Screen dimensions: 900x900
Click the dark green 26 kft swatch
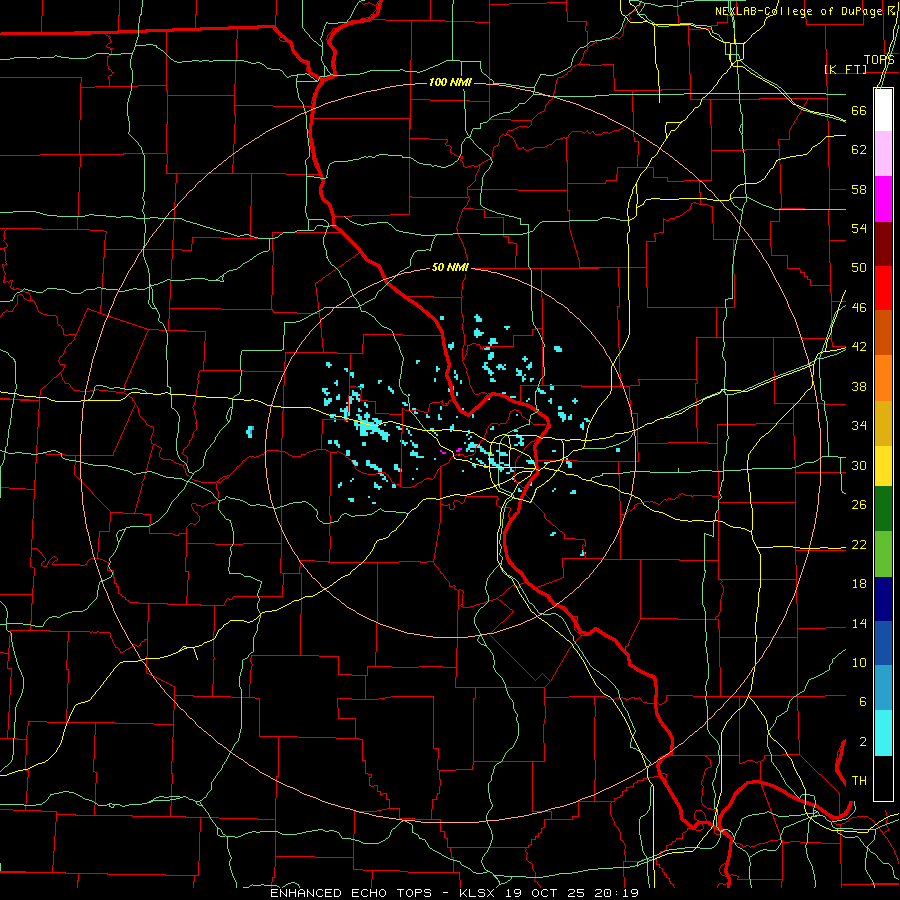[x=883, y=509]
